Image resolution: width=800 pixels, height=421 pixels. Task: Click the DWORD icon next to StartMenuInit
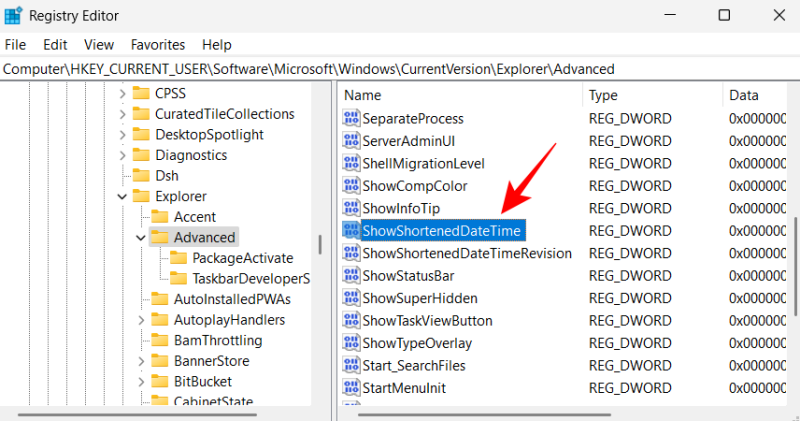click(x=351, y=387)
